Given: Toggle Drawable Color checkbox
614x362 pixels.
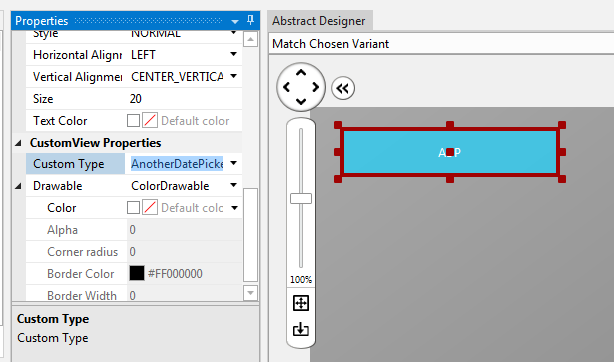Looking at the screenshot, I should [x=133, y=208].
